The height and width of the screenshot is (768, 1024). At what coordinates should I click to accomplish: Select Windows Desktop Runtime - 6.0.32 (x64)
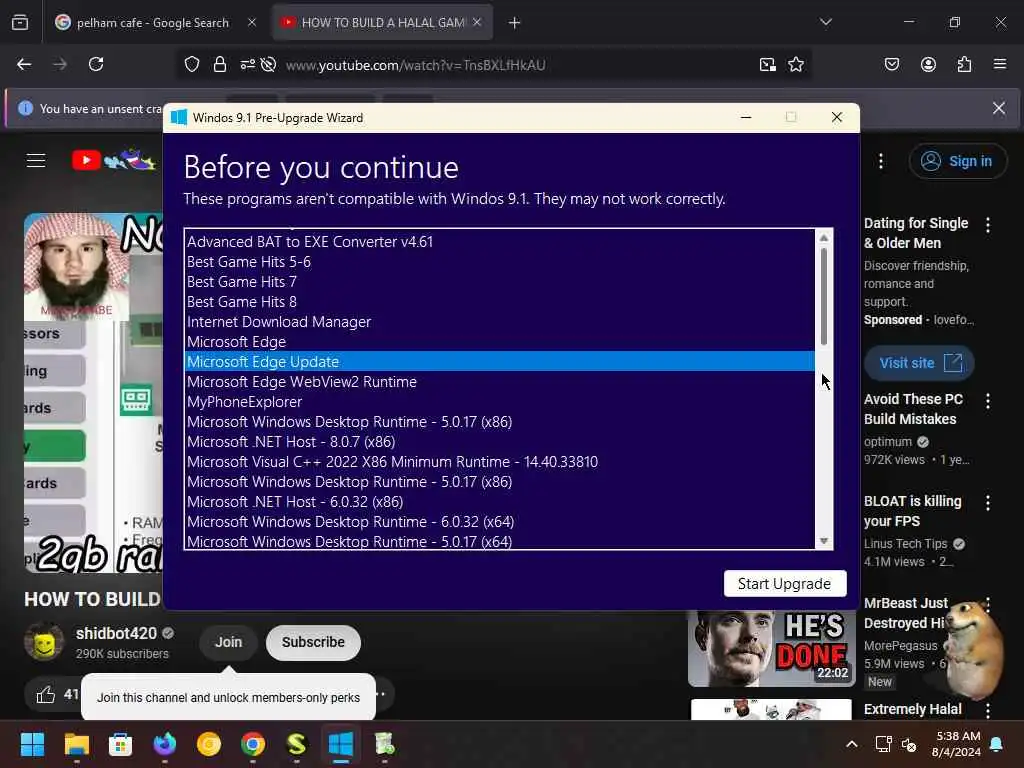pyautogui.click(x=500, y=522)
